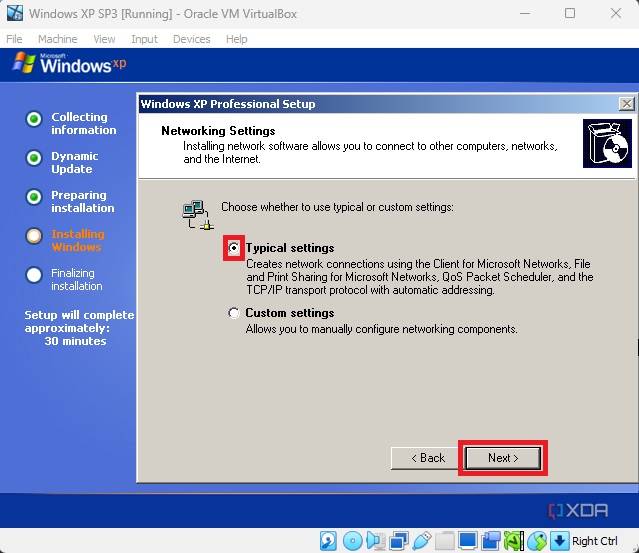Click the green CPU virtualization indicator

(x=514, y=541)
